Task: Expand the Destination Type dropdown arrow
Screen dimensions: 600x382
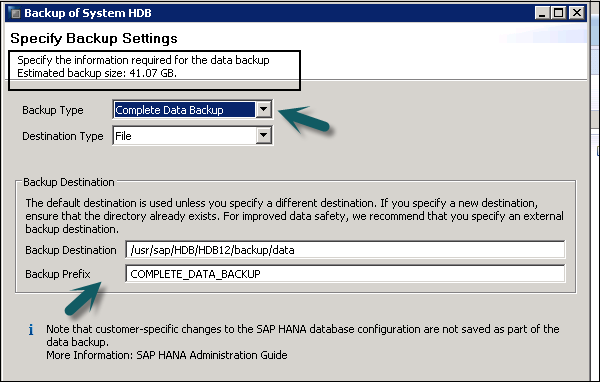Action: point(263,135)
